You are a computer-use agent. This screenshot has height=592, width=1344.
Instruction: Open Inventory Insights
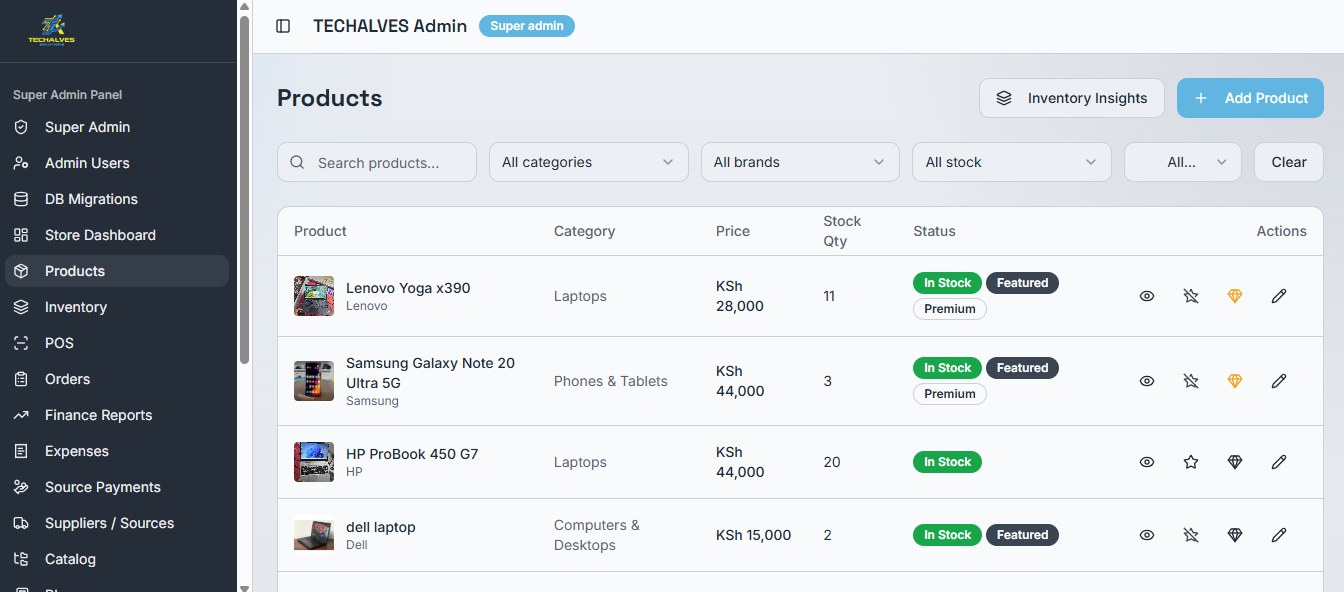click(1072, 98)
